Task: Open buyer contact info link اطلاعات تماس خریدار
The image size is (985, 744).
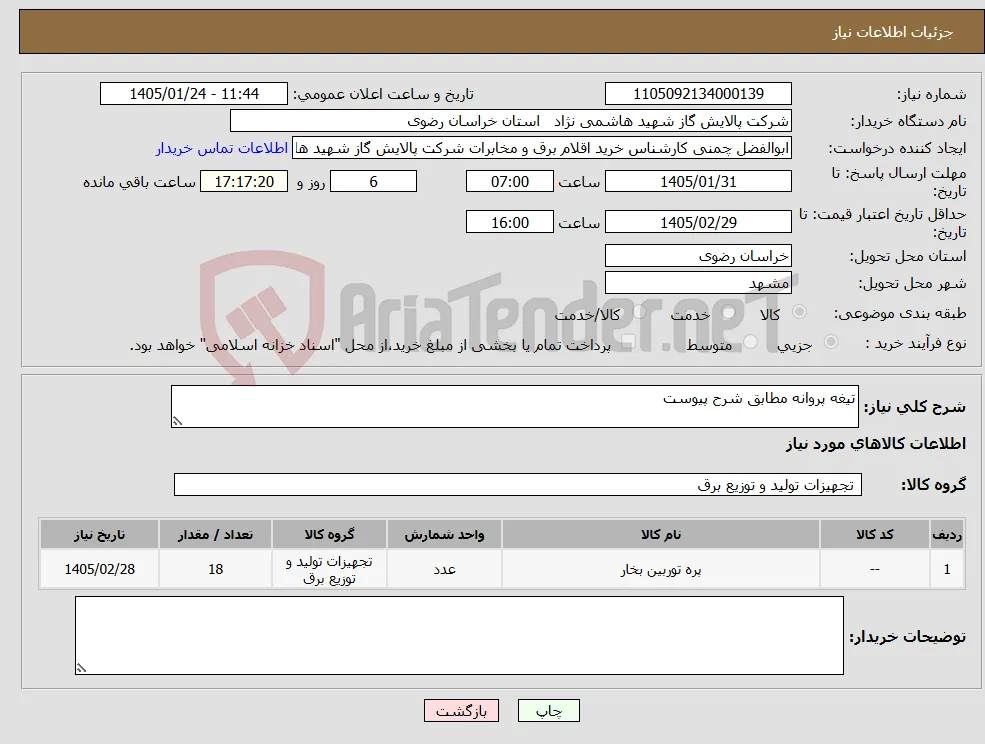Action: point(222,148)
